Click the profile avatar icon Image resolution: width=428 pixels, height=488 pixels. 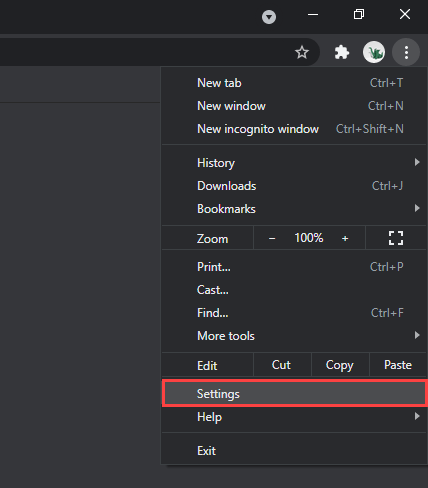coord(374,52)
